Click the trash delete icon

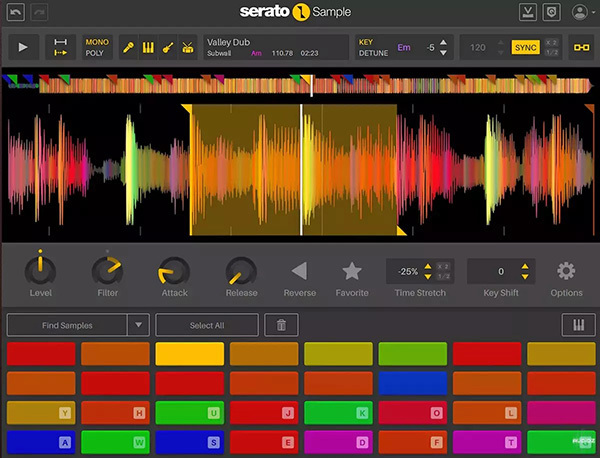click(281, 325)
